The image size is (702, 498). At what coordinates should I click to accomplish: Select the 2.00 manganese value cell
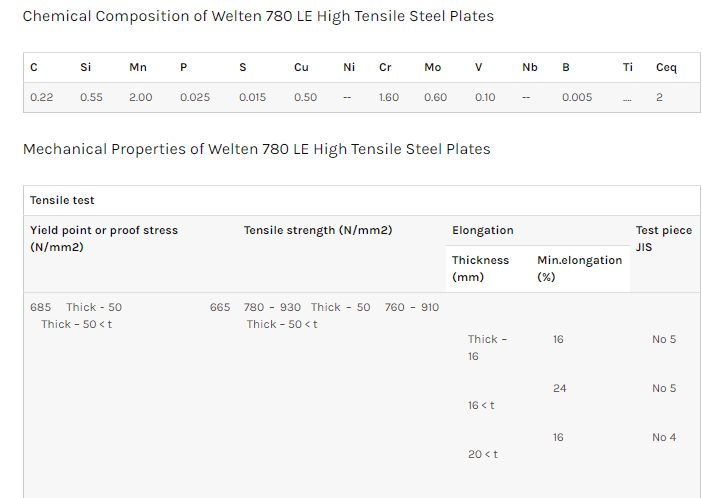[x=139, y=97]
